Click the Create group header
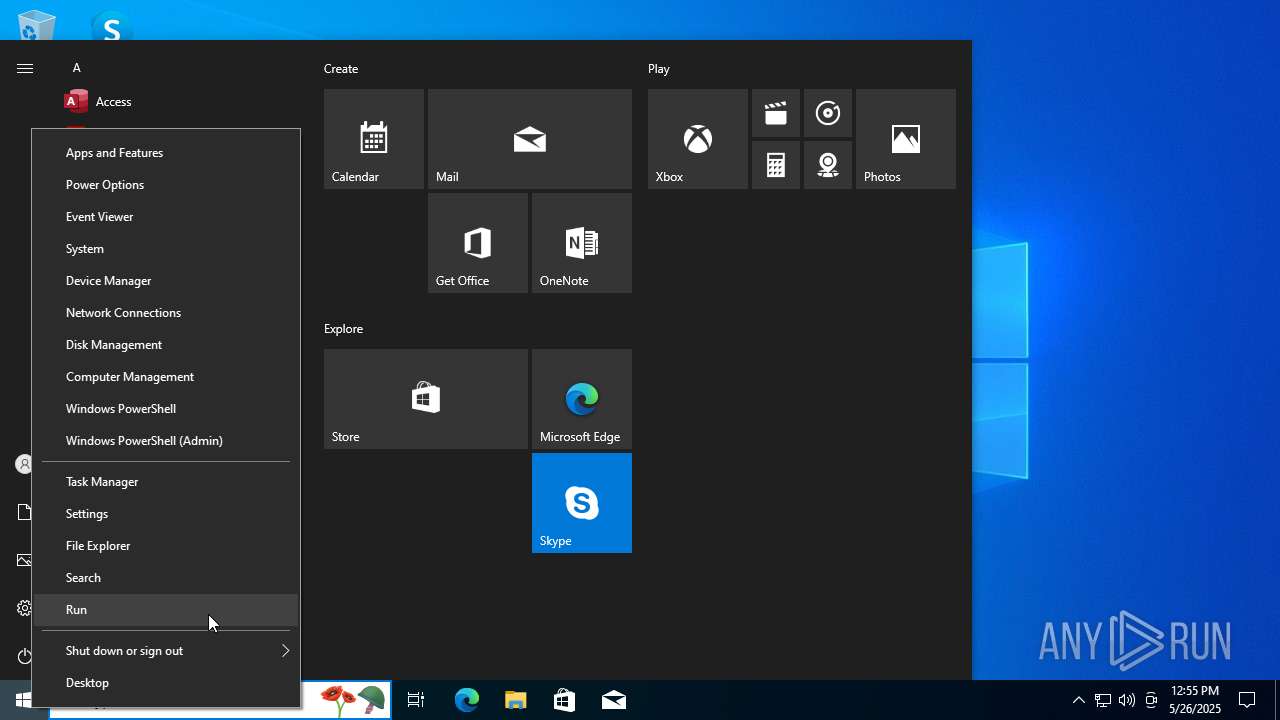Viewport: 1280px width, 720px height. [x=341, y=69]
